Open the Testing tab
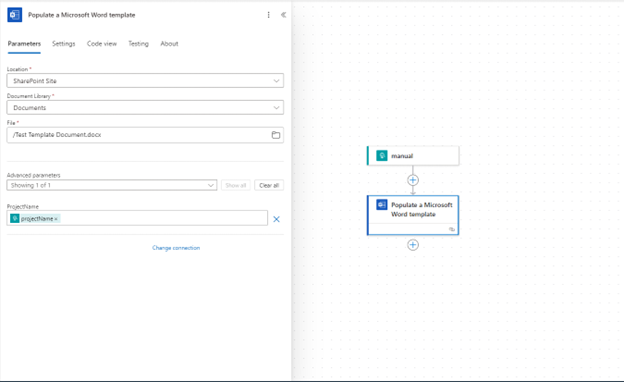This screenshot has width=624, height=382. point(138,44)
